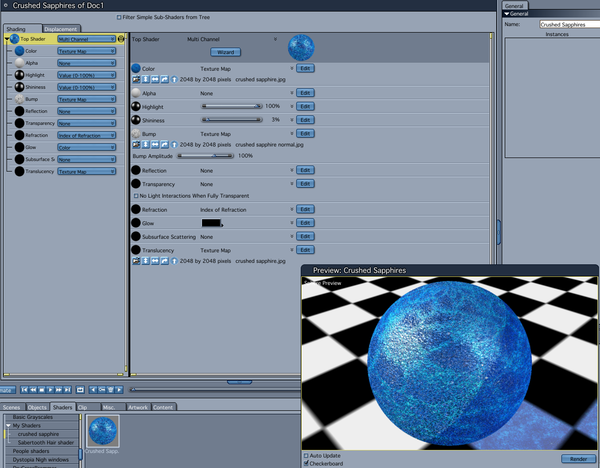This screenshot has height=468, width=600.
Task: Open the Artwork browser tab
Action: [x=138, y=407]
